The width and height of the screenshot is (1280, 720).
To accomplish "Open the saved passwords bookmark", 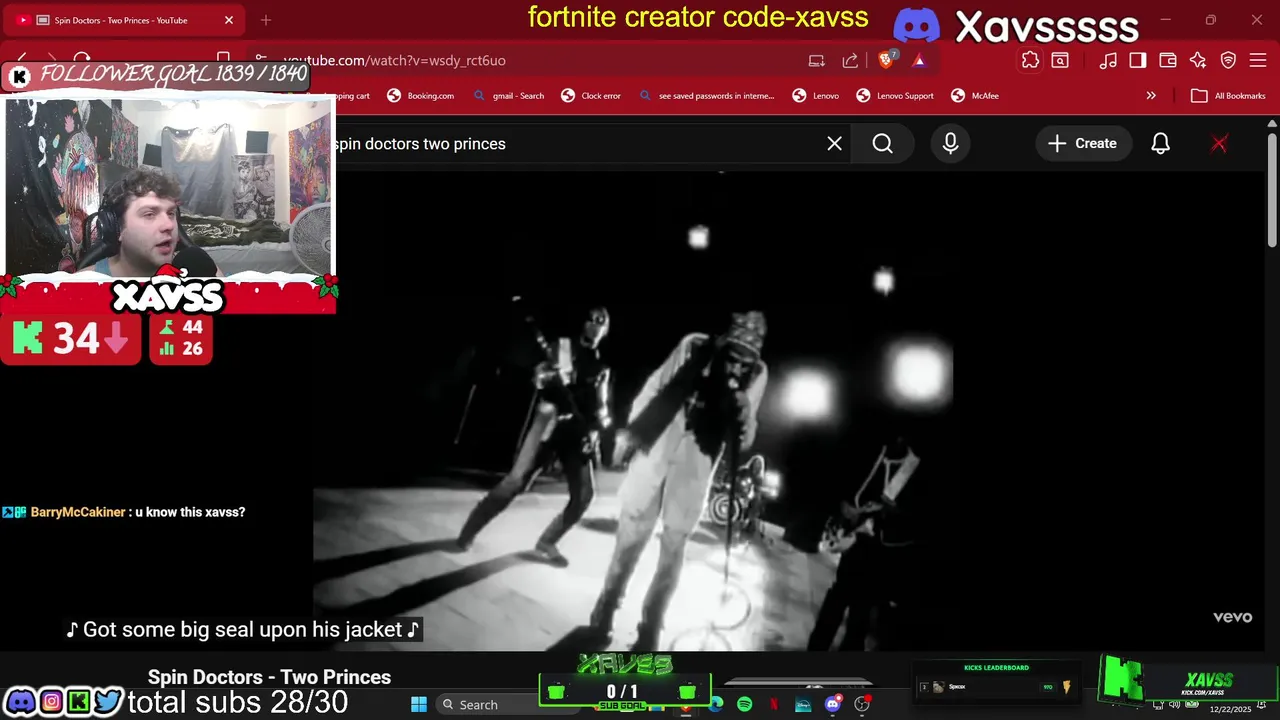I will (x=707, y=96).
